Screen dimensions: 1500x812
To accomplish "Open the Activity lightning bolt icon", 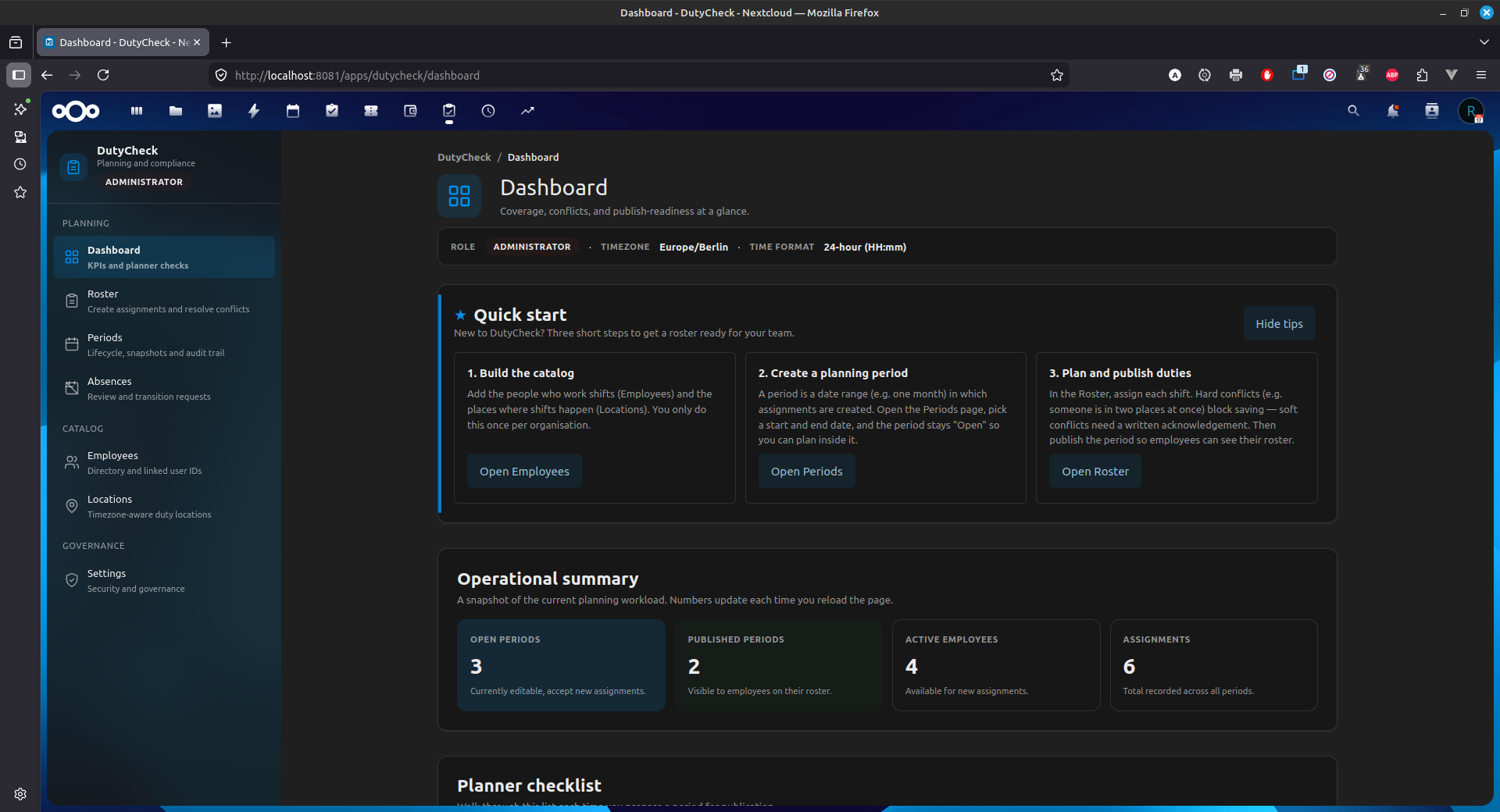I will [254, 111].
